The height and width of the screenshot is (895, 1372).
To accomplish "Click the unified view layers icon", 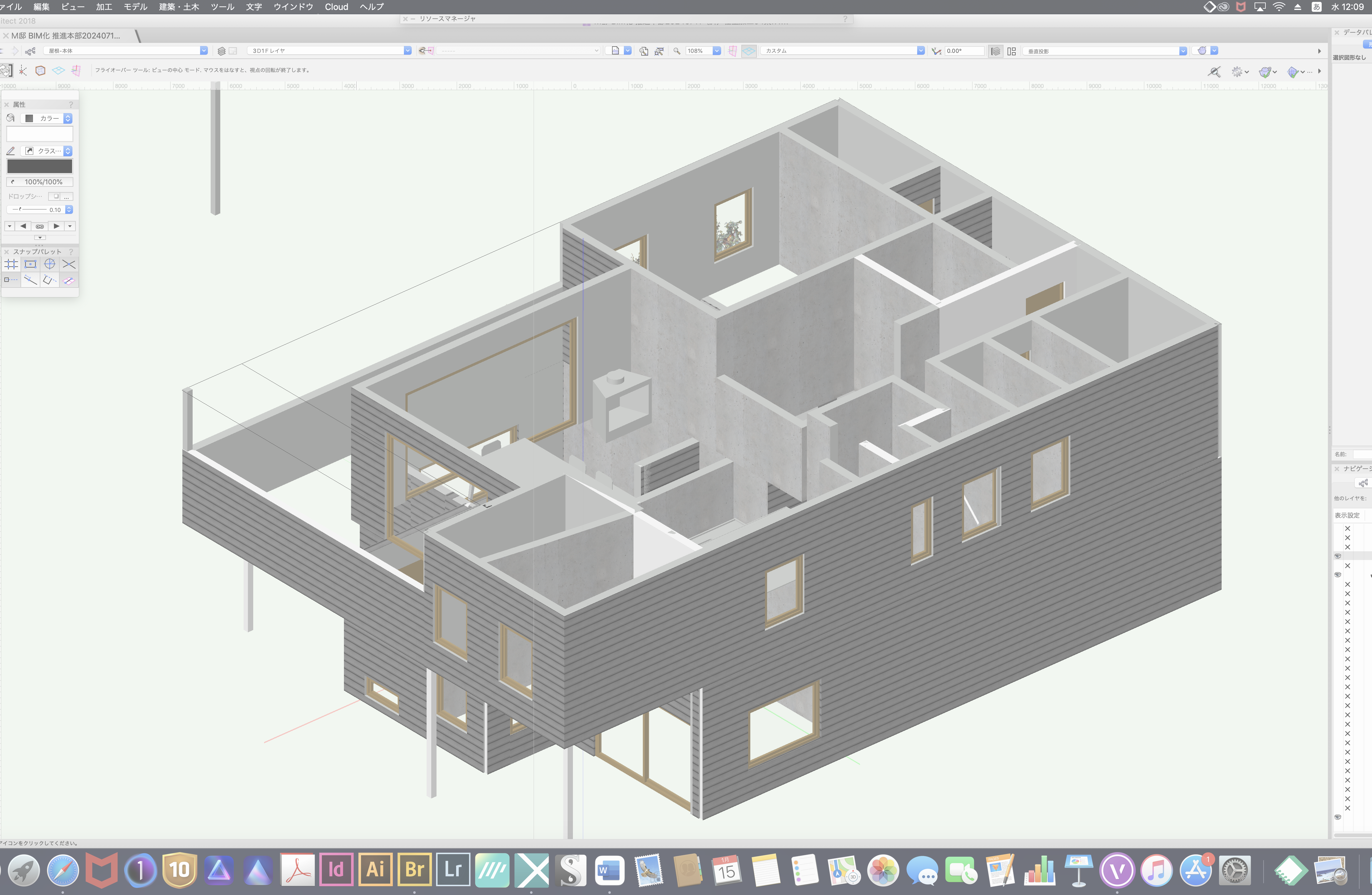I will (x=995, y=51).
